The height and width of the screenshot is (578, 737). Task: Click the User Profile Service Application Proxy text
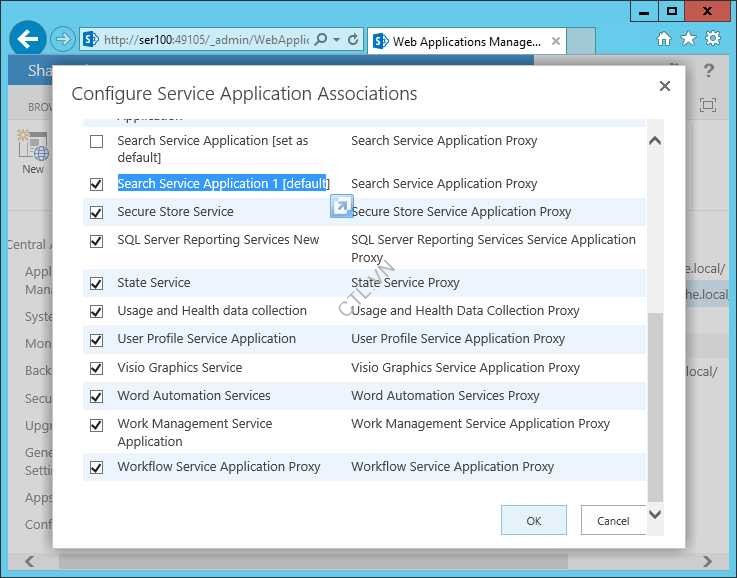[458, 339]
